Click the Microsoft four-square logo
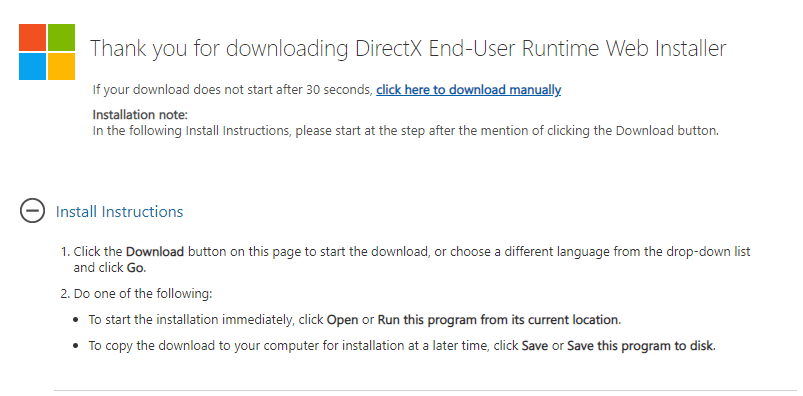803x396 pixels. 47,52
